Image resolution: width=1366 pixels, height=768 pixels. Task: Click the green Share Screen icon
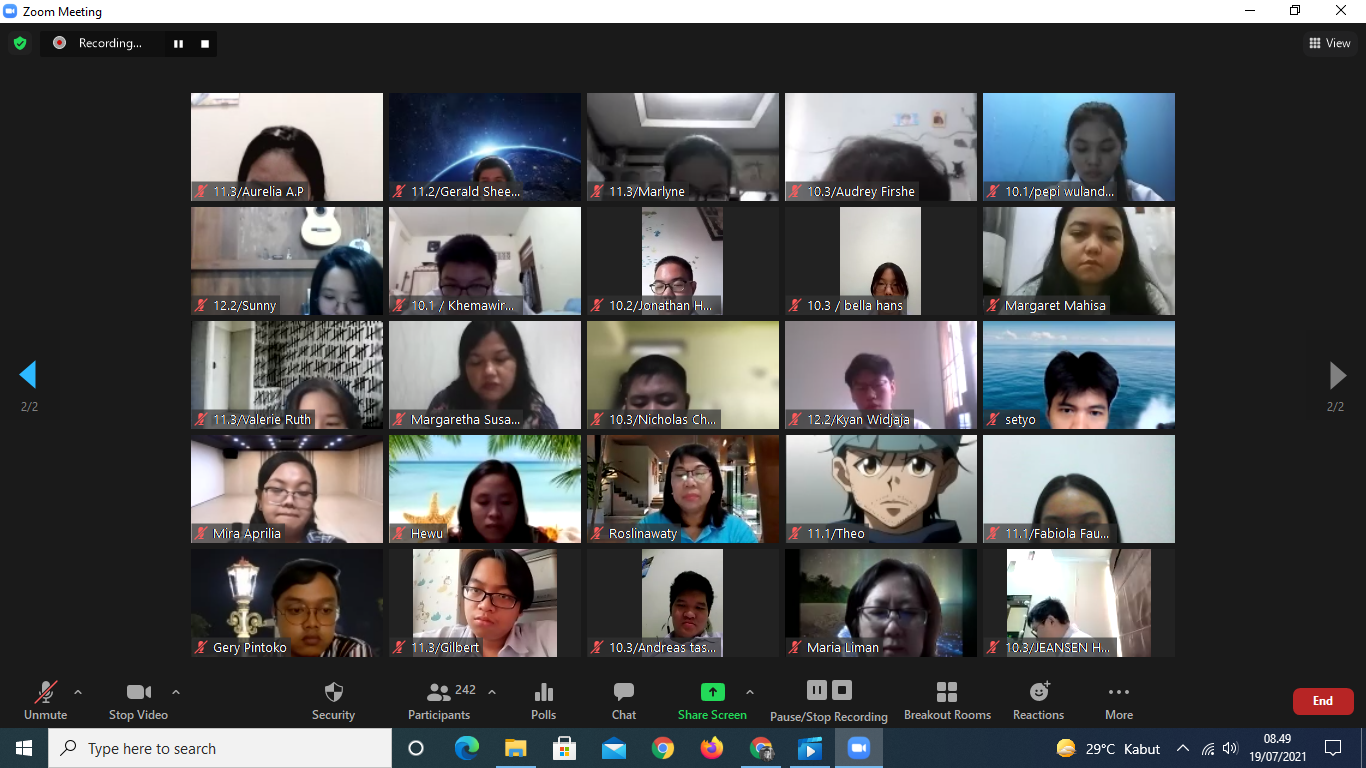(712, 692)
